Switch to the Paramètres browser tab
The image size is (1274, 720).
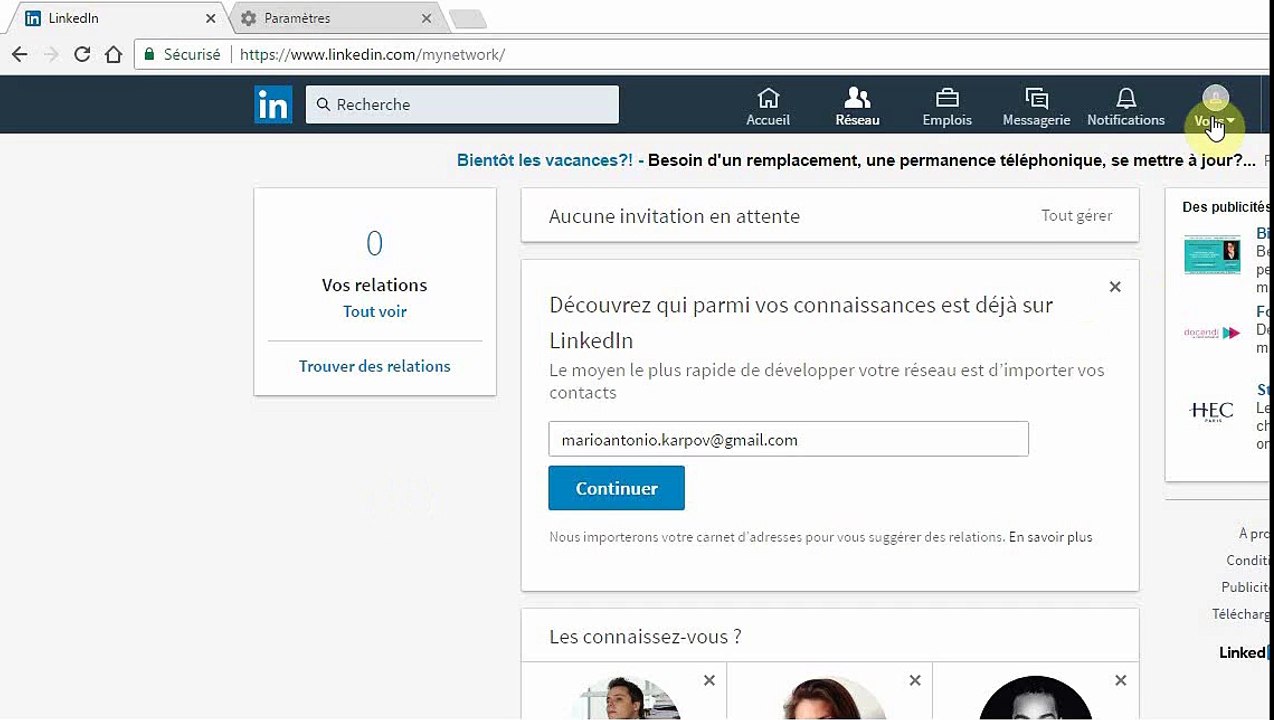337,18
